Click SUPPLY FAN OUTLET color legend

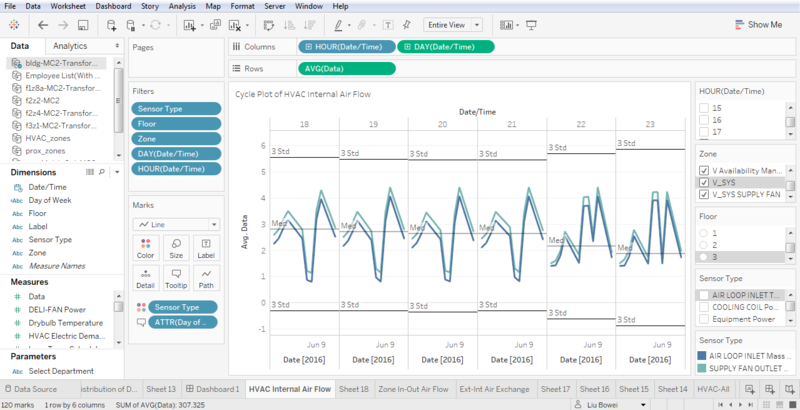[x=744, y=368]
